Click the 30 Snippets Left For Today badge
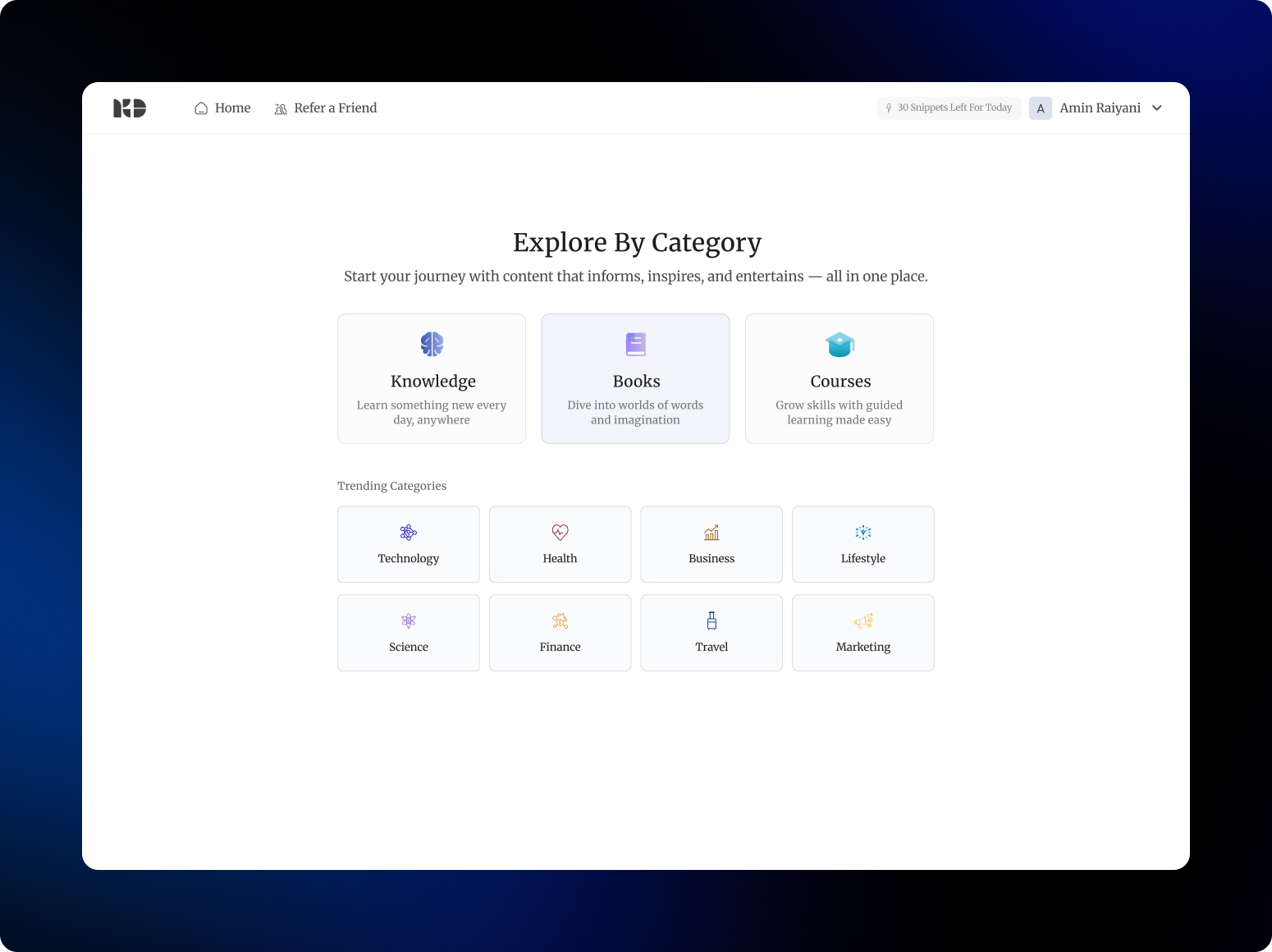 click(x=949, y=108)
